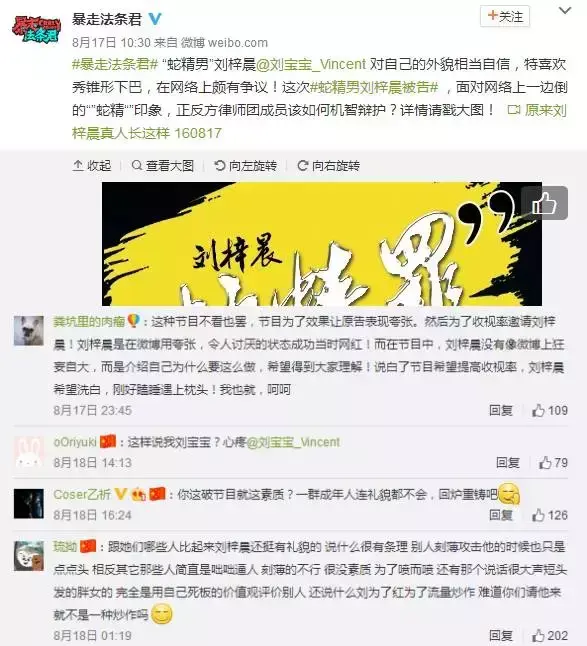Open the verified V badge beside 暴走法条君
587x646 pixels.
155,19
